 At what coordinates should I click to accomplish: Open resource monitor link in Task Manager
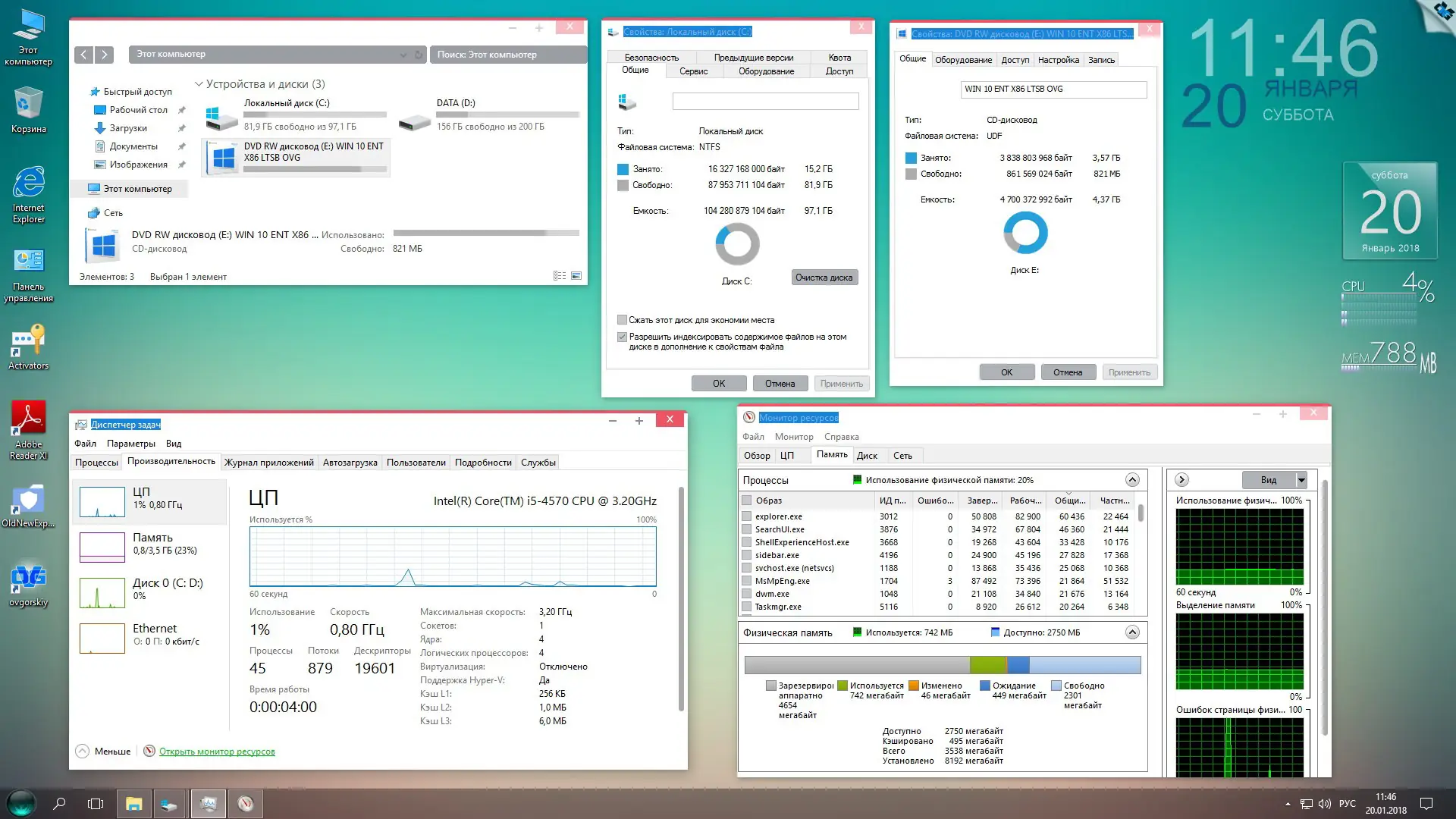point(217,752)
